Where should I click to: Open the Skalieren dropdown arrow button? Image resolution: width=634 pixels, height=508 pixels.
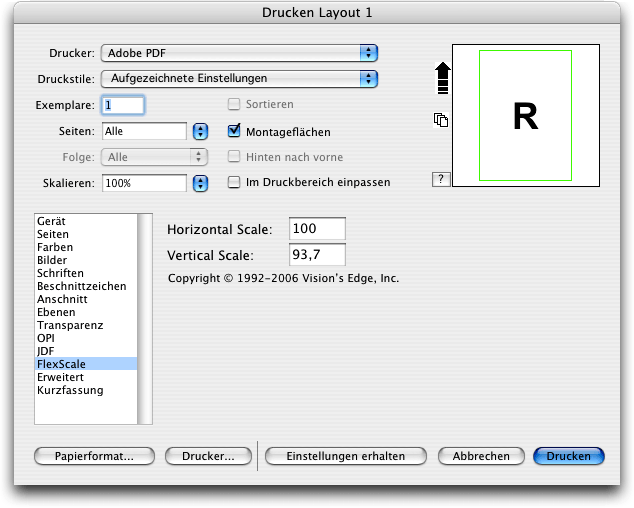(200, 183)
